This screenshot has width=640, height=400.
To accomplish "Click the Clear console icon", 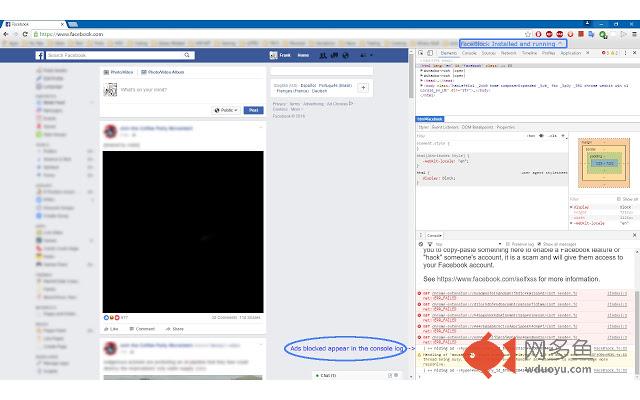I will point(421,244).
